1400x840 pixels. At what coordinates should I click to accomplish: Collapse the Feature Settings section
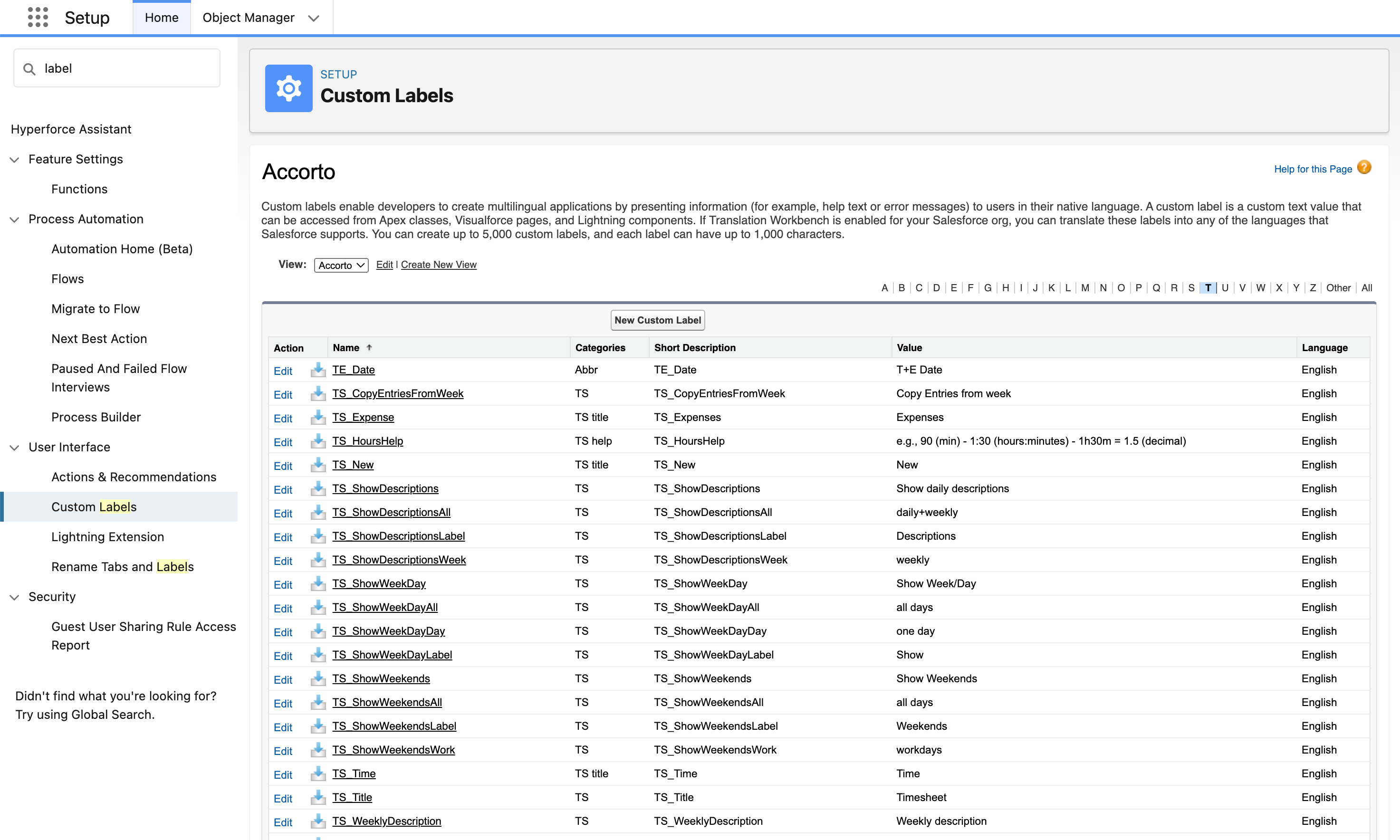tap(15, 160)
